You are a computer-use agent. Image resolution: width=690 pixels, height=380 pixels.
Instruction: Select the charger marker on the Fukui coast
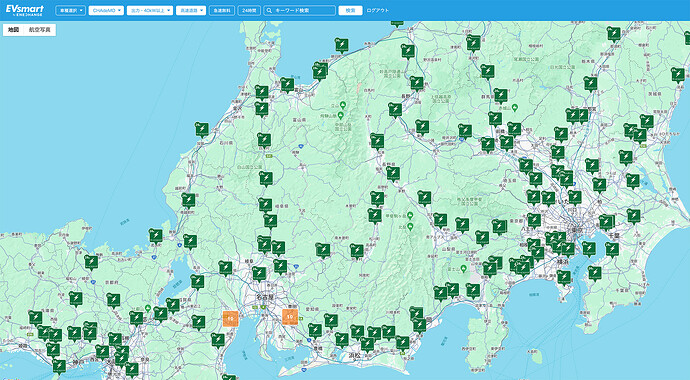pos(188,200)
